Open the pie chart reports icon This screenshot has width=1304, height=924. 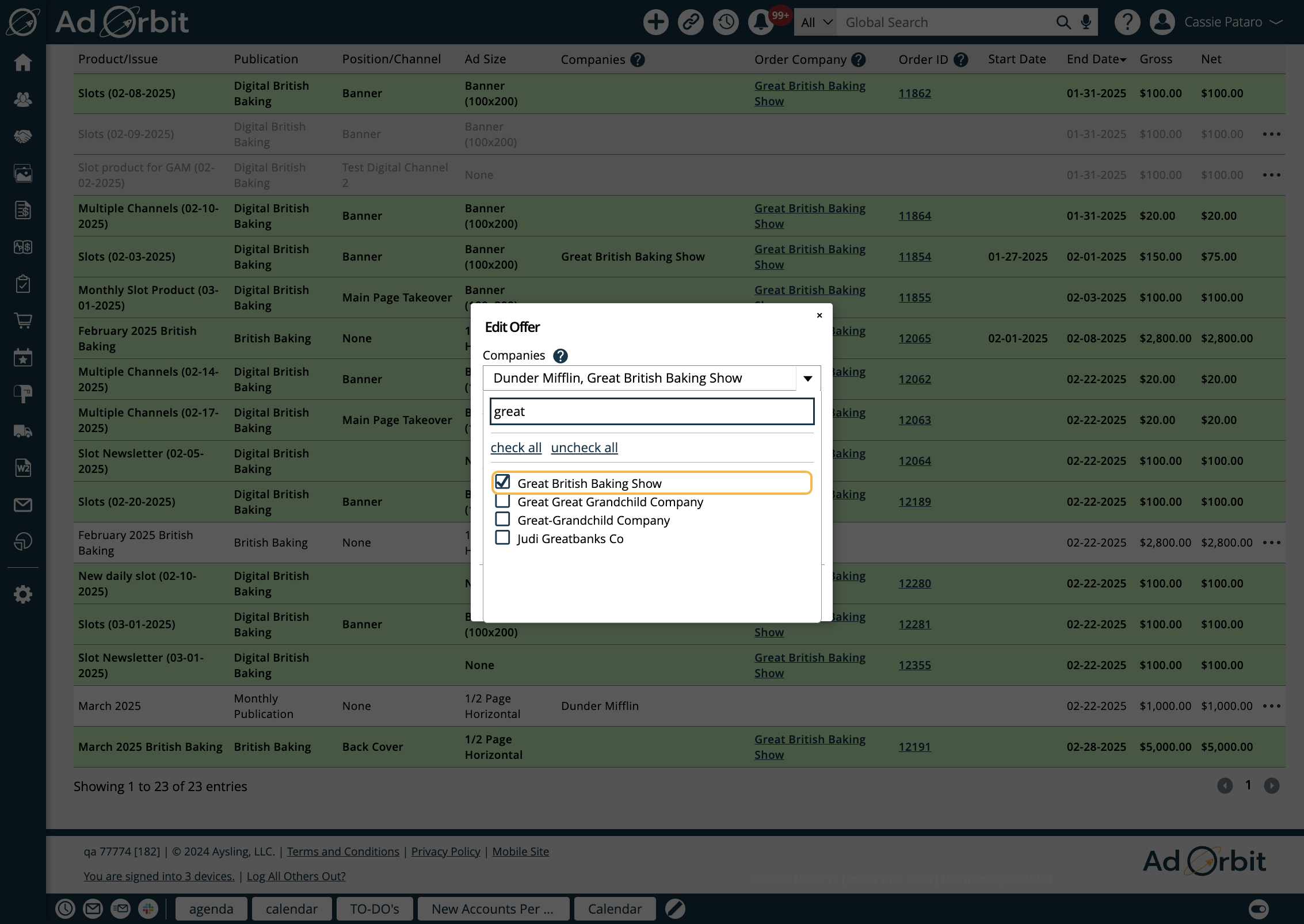tap(22, 541)
